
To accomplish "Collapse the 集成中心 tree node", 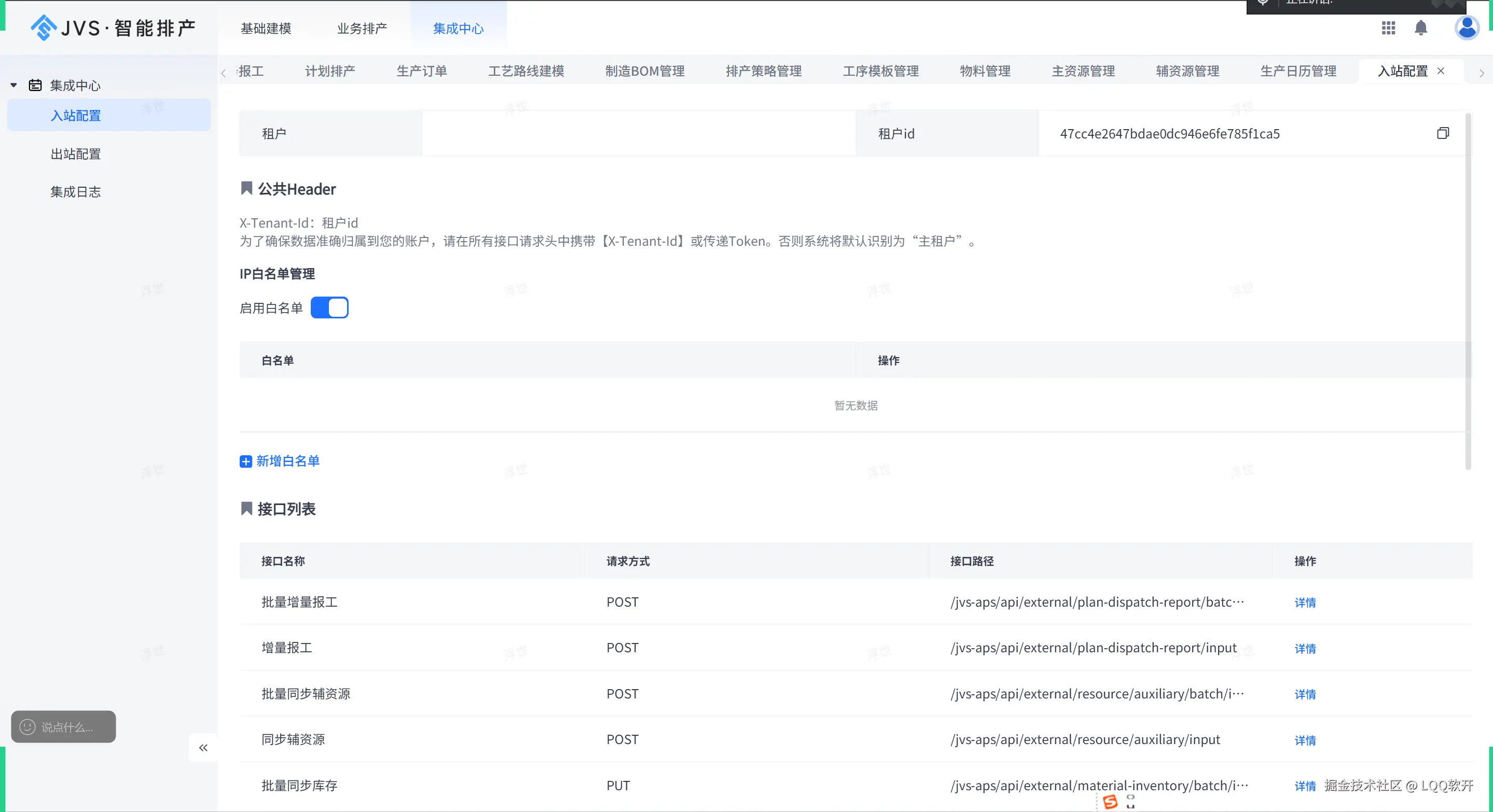I will 14,85.
